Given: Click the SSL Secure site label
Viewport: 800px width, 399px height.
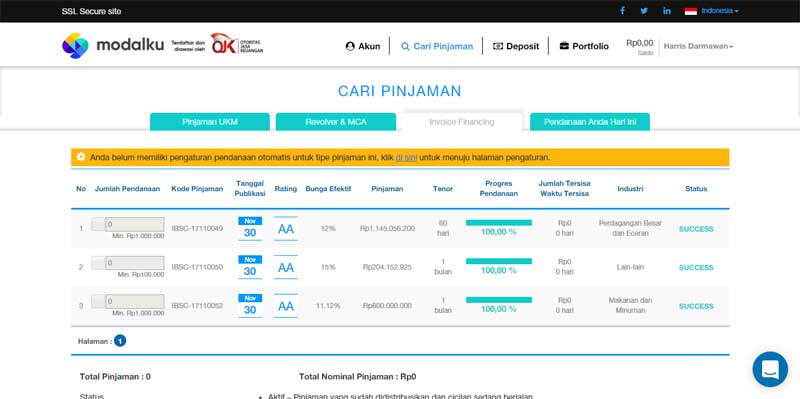Looking at the screenshot, I should point(91,11).
